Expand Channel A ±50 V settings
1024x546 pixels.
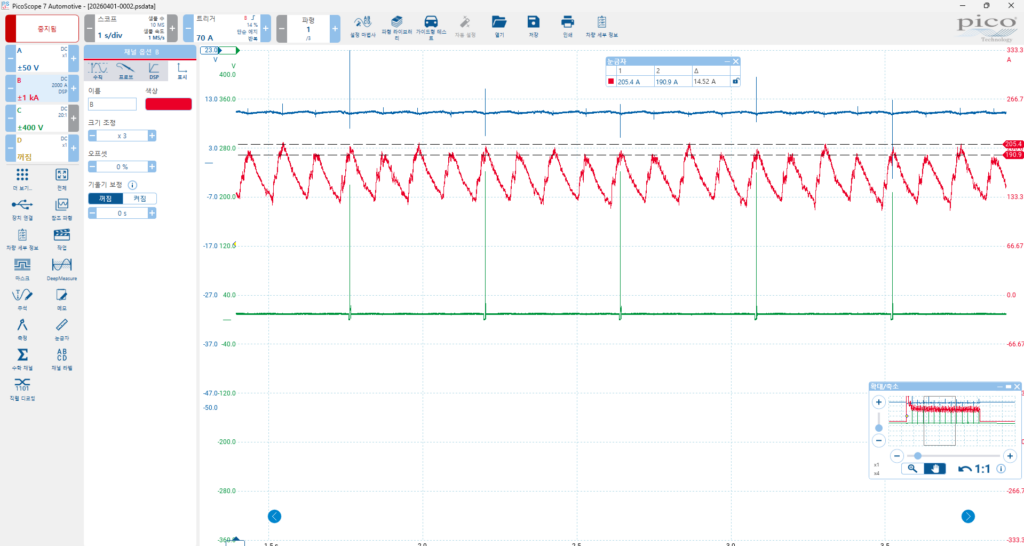(x=40, y=59)
